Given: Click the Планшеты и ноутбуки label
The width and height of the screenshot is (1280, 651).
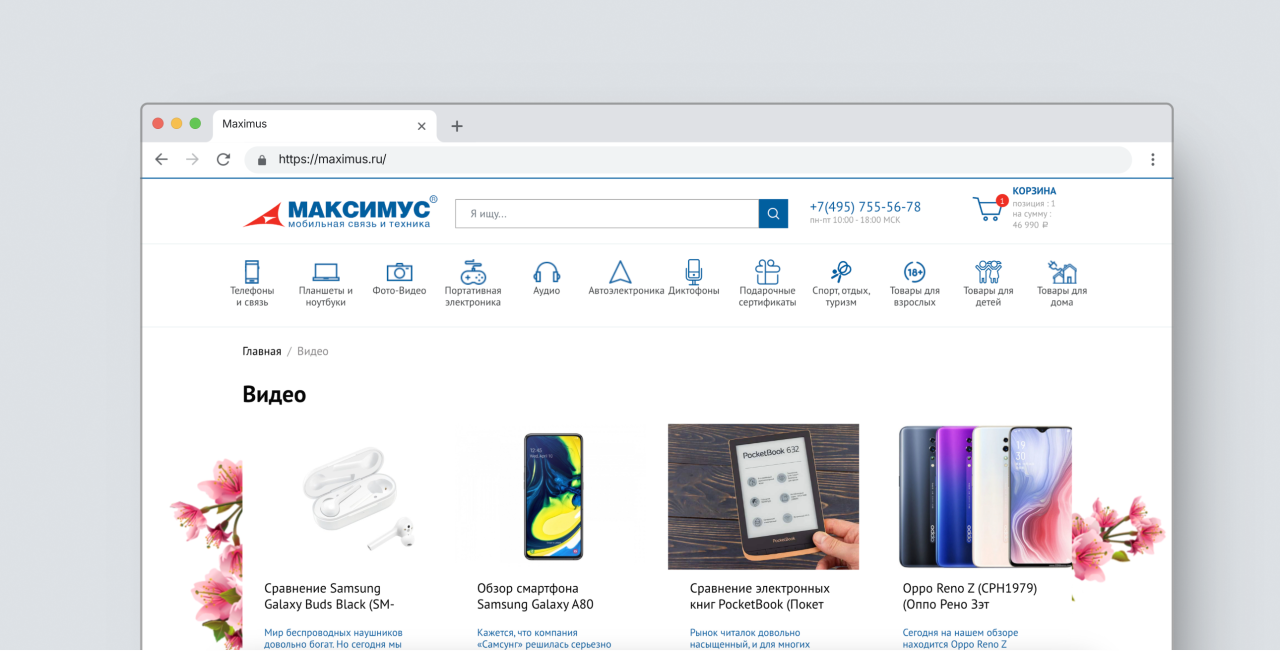Looking at the screenshot, I should click(x=326, y=296).
